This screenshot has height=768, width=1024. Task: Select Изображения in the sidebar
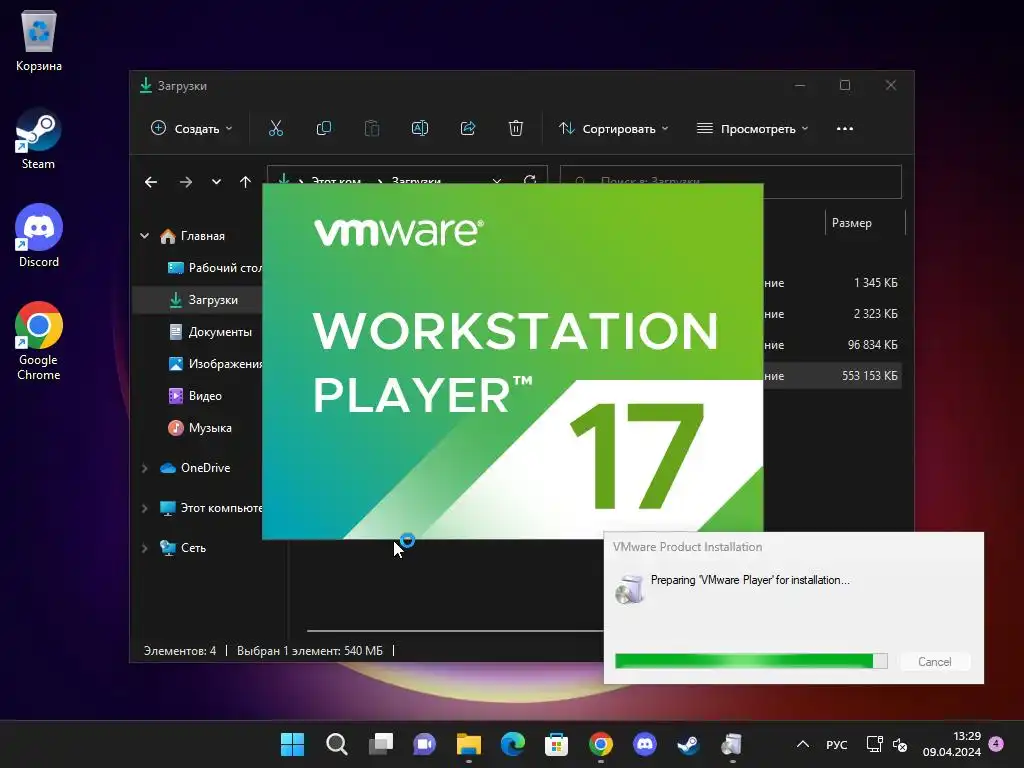(214, 364)
